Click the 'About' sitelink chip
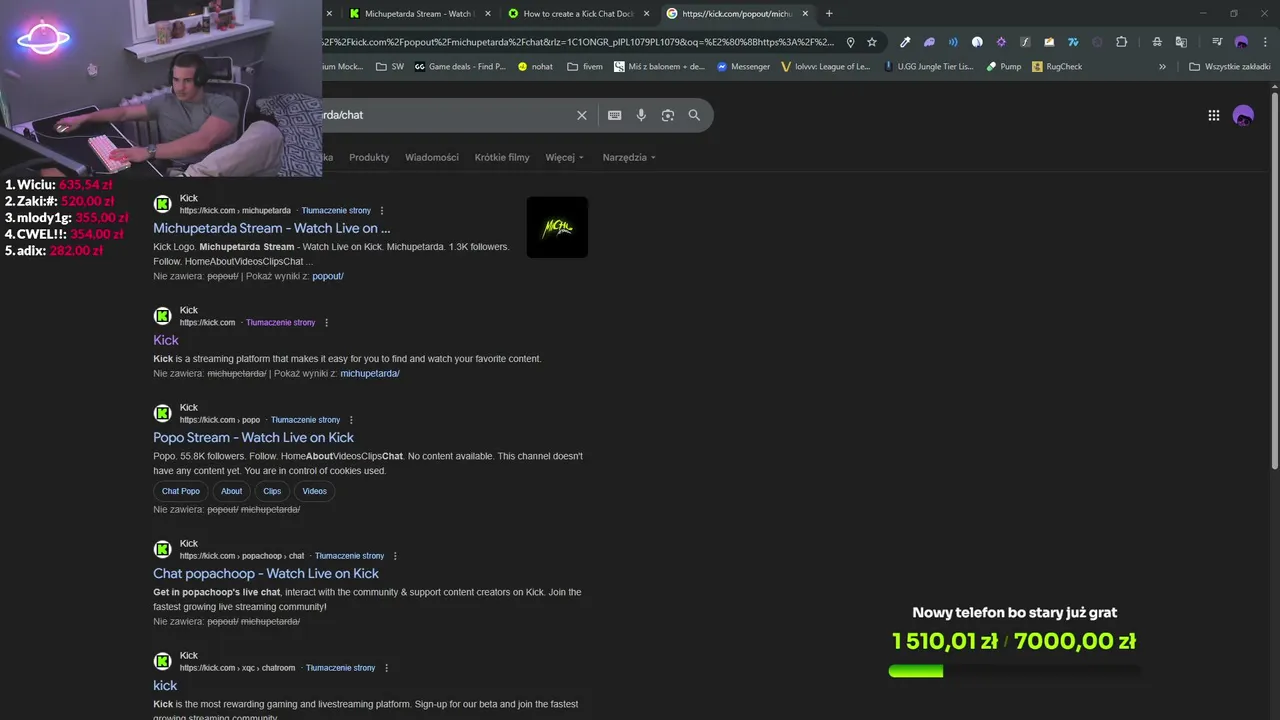The image size is (1280, 720). (232, 491)
